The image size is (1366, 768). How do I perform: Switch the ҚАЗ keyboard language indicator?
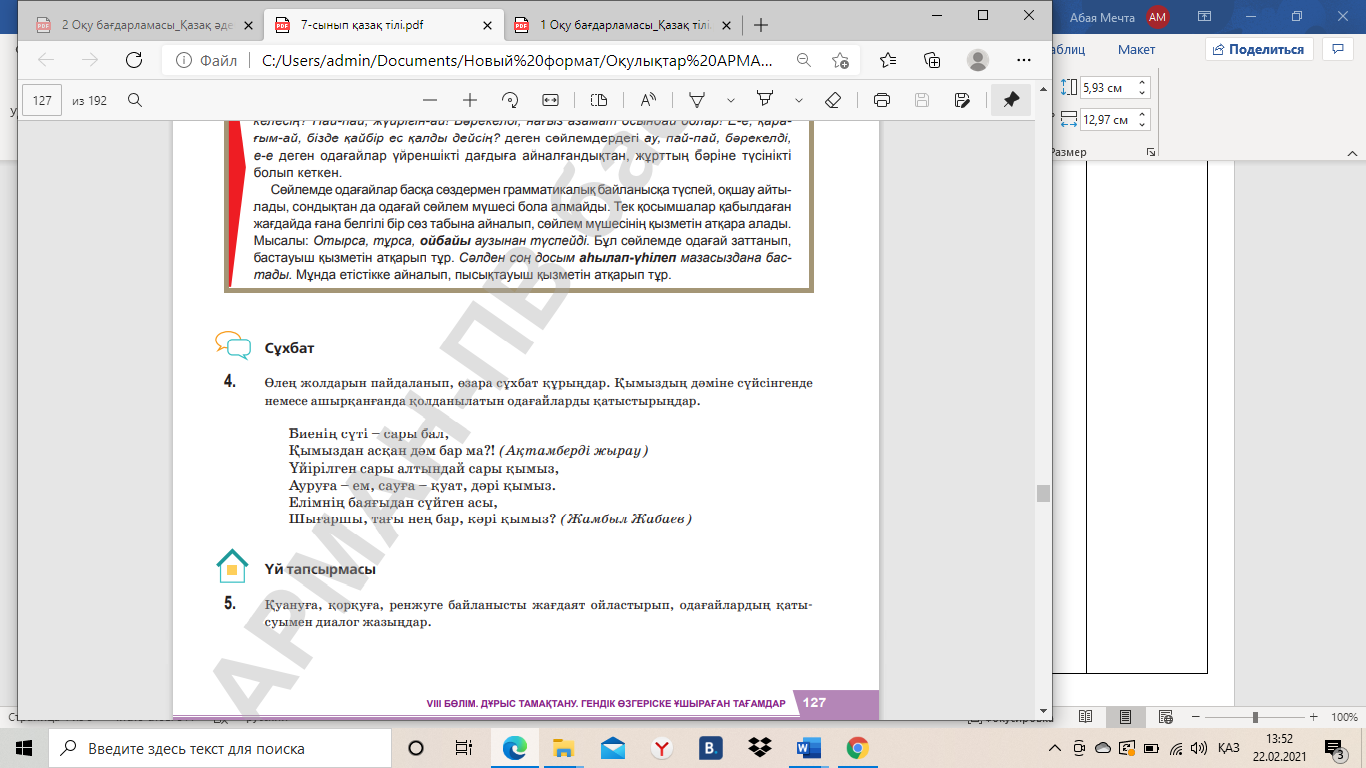(1230, 748)
